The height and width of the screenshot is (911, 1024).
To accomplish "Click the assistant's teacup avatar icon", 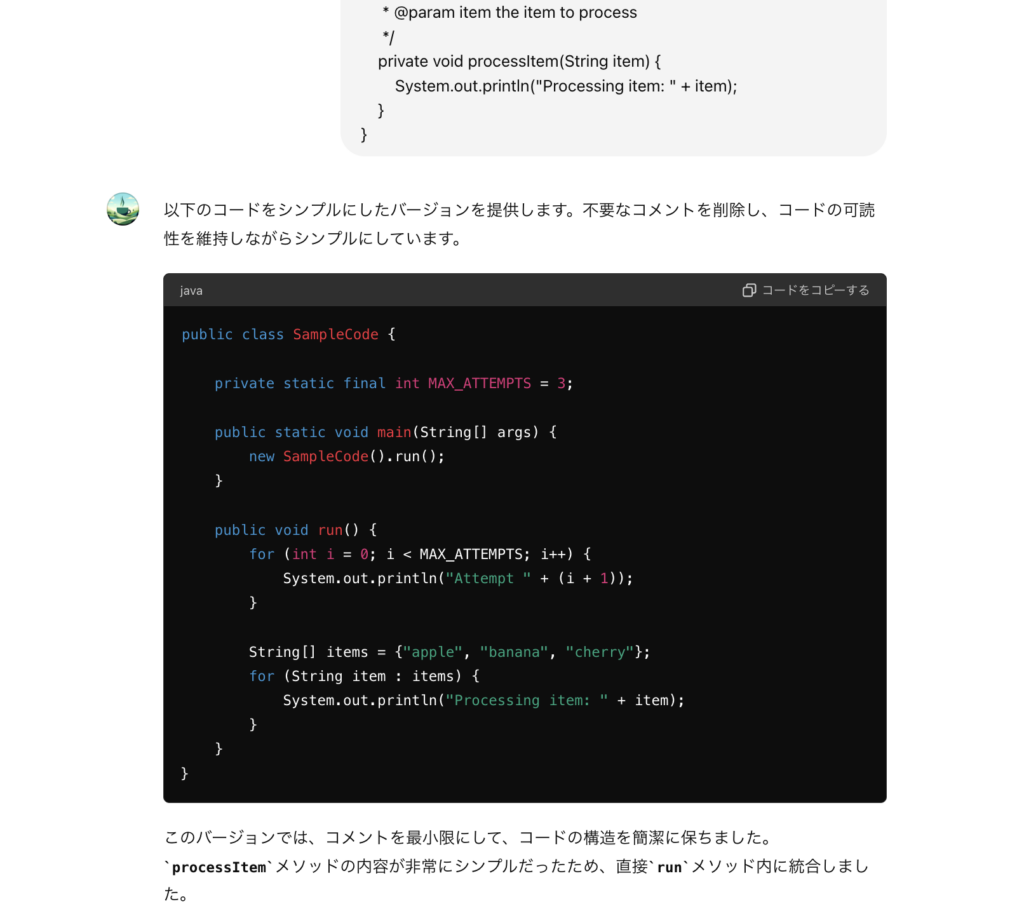I will pyautogui.click(x=122, y=209).
